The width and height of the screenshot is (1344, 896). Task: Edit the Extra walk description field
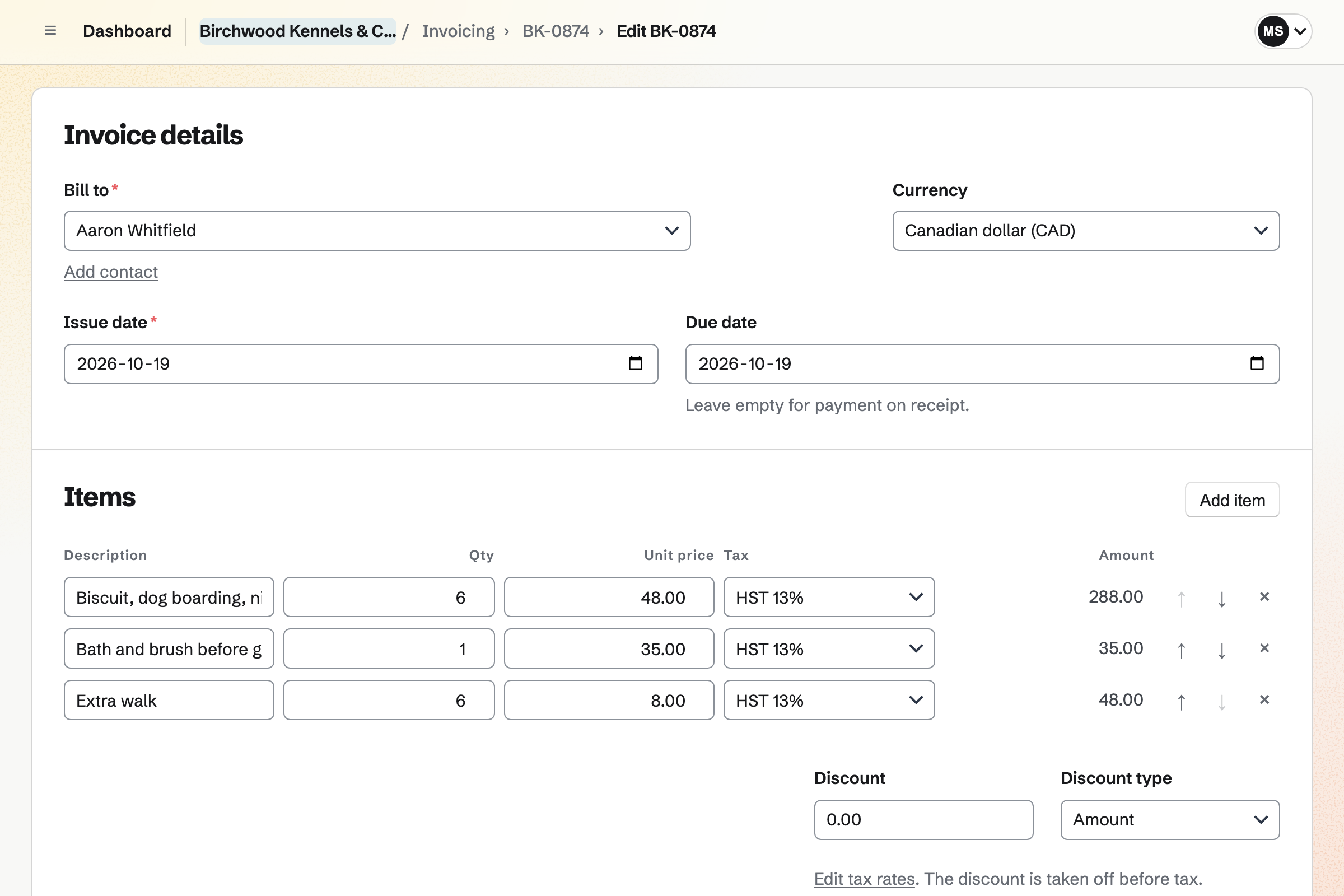pos(169,700)
